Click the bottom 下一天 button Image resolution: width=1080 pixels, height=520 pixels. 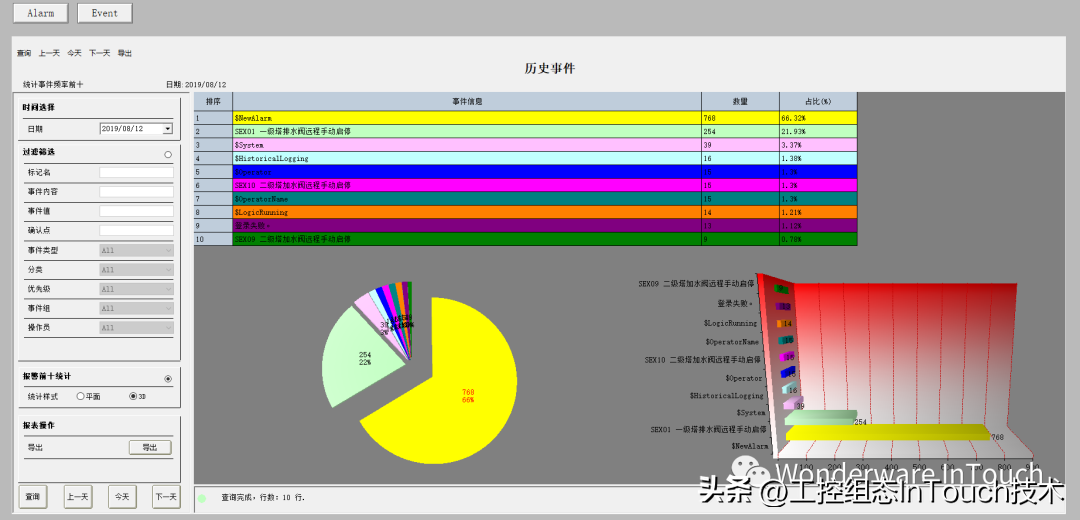165,497
